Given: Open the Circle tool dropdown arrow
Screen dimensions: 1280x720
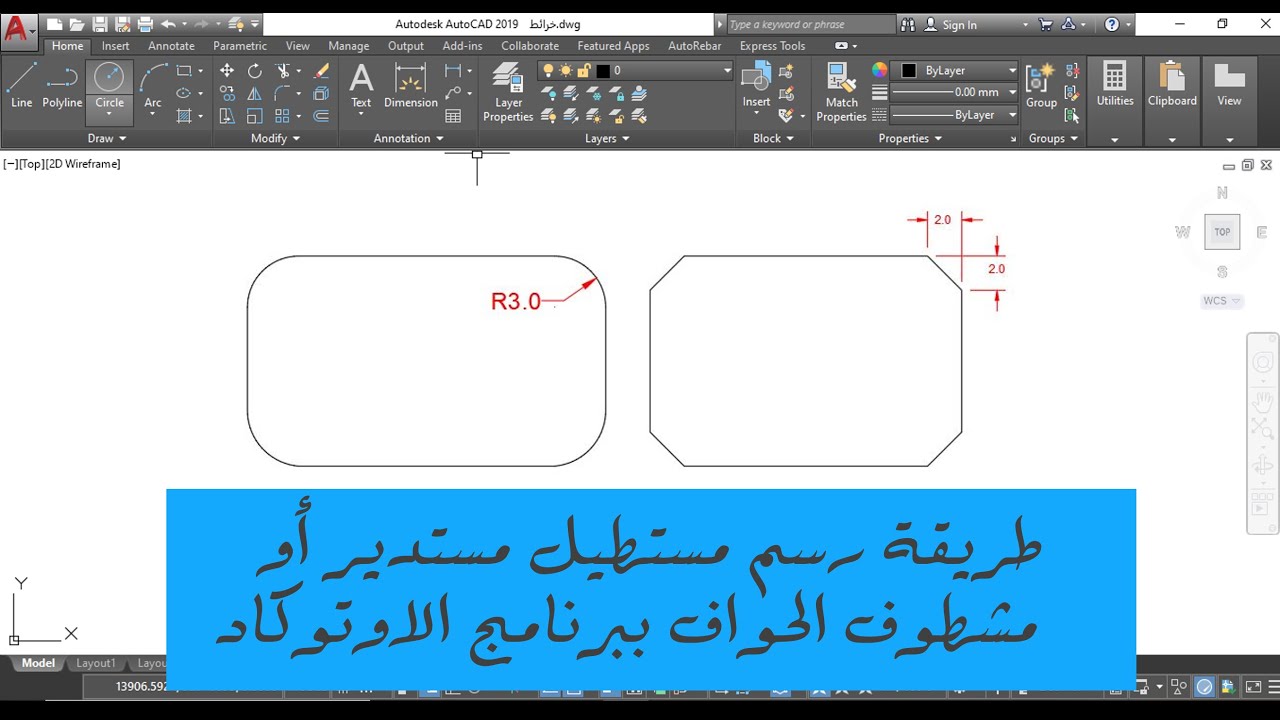Looking at the screenshot, I should [x=109, y=113].
